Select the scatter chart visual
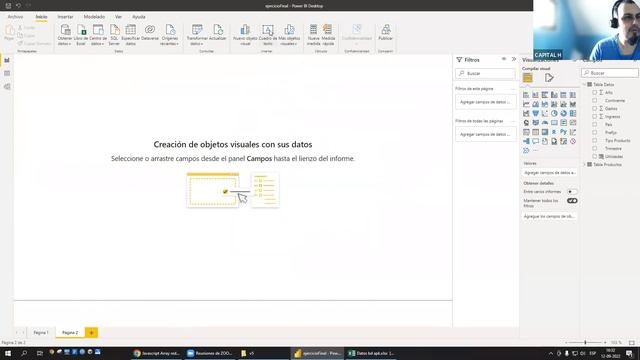The width and height of the screenshot is (640, 360). (x=545, y=113)
